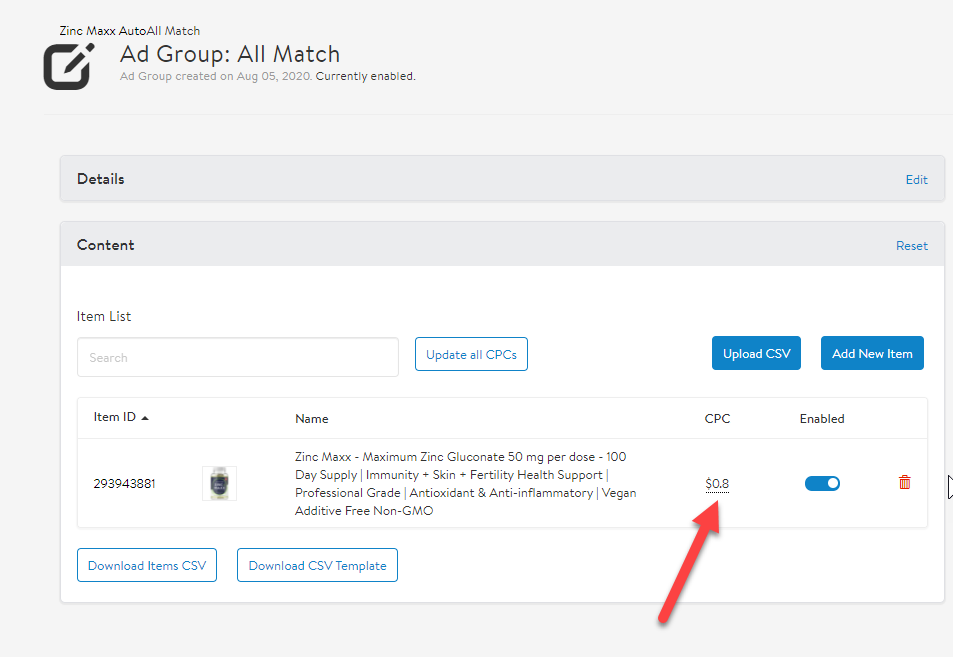
Task: Click the ad group edit pencil icon
Action: pyautogui.click(x=69, y=66)
